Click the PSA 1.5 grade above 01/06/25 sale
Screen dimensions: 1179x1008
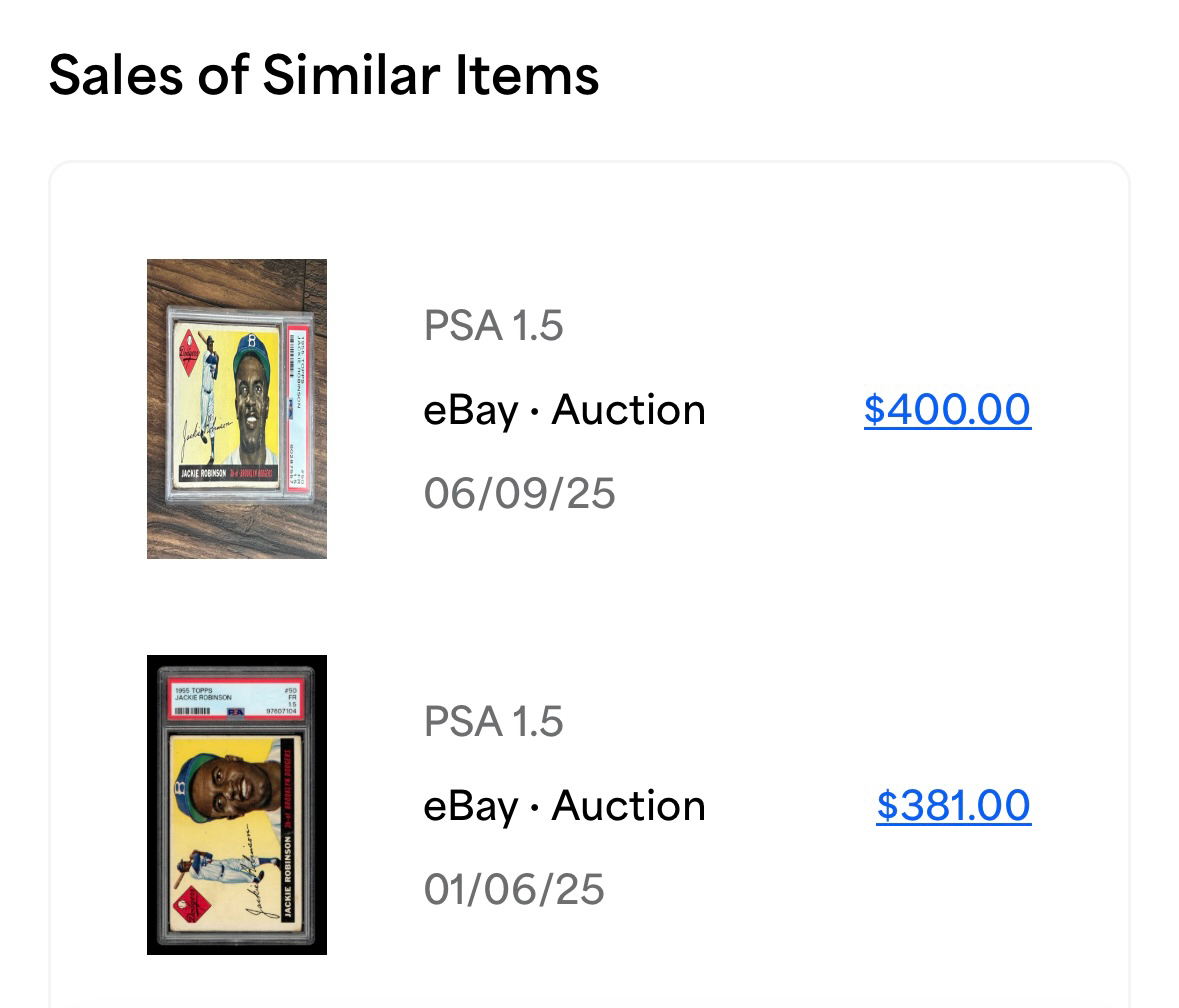pos(493,722)
